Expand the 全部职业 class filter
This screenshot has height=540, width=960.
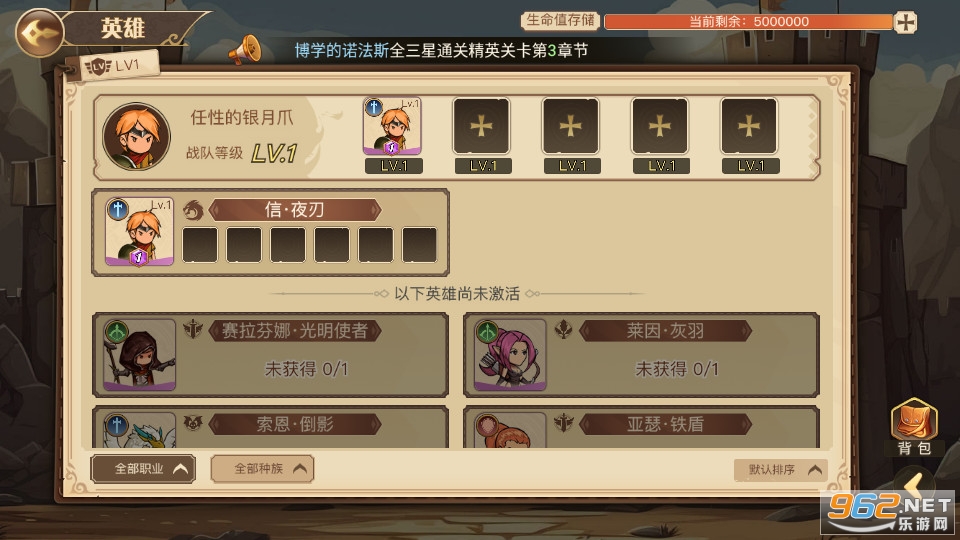click(143, 469)
